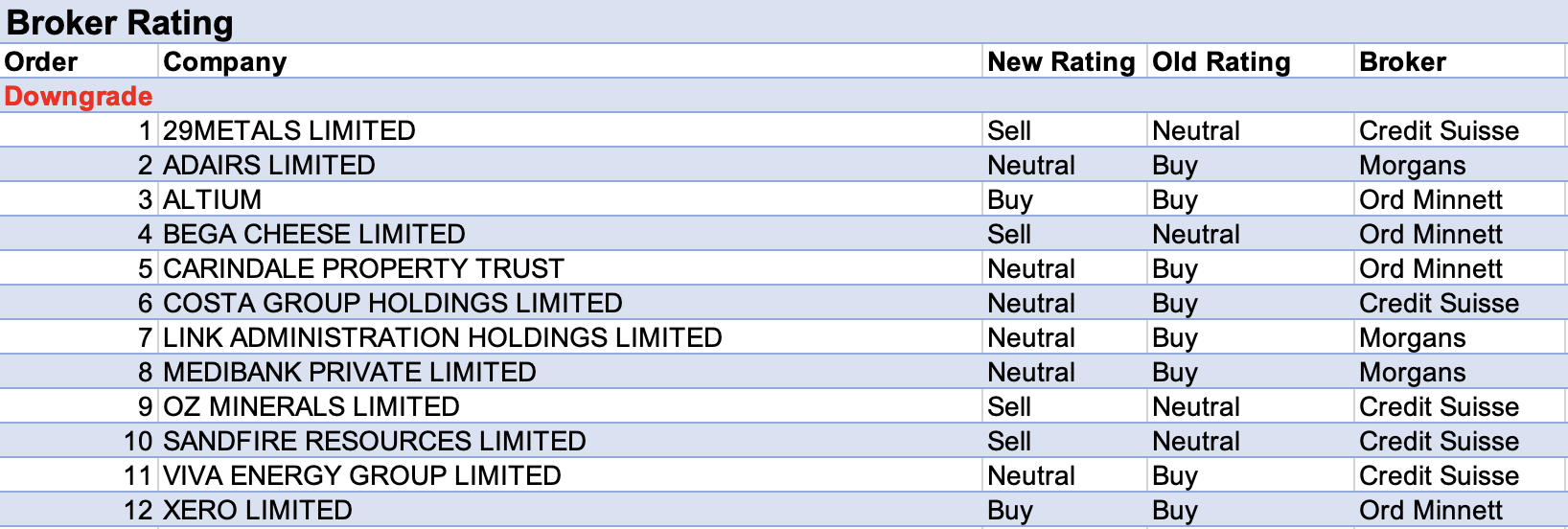The width and height of the screenshot is (1568, 529).
Task: Click the New Rating column header
Action: click(x=1061, y=62)
